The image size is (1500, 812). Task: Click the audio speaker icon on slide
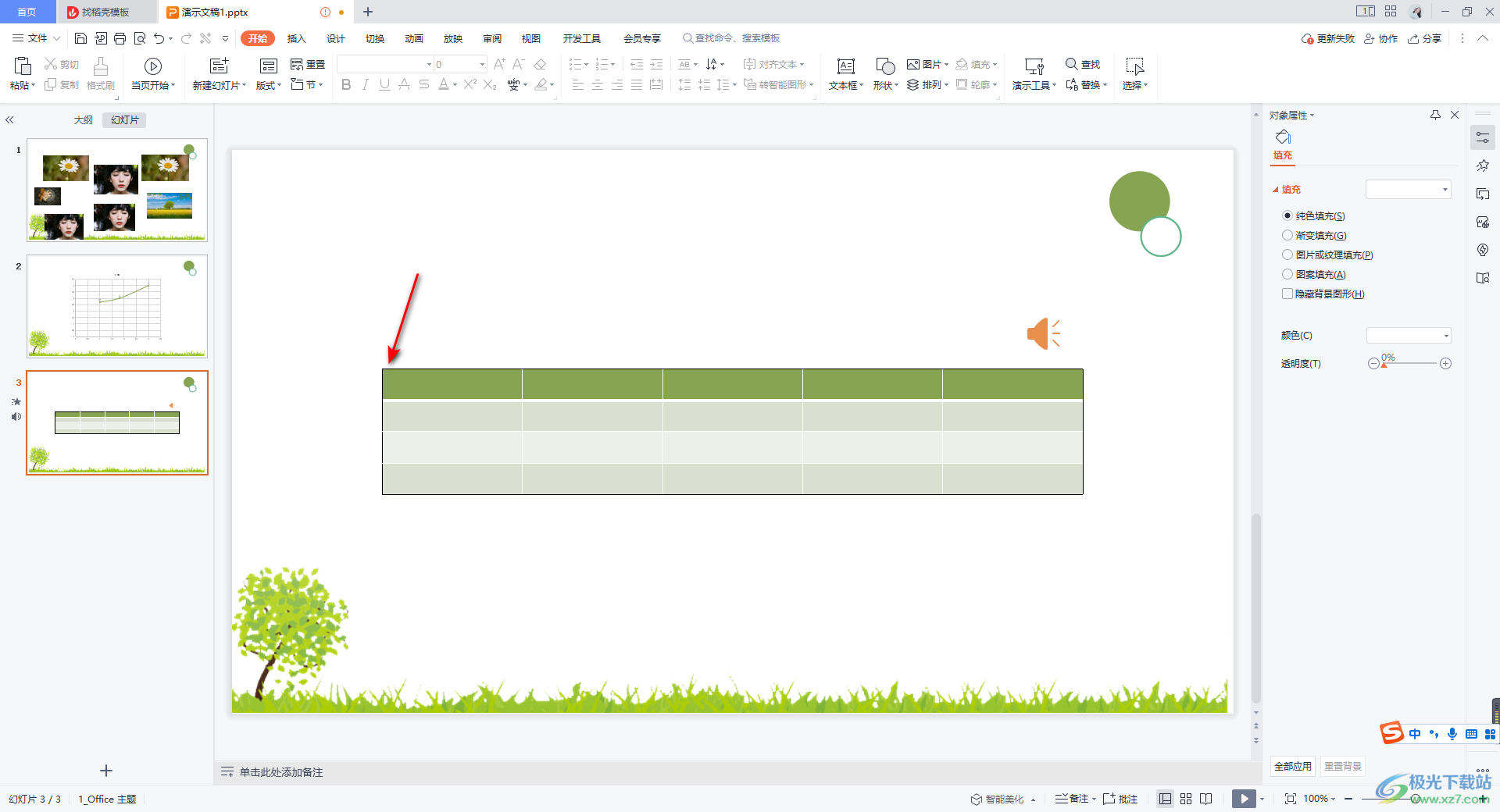1044,333
